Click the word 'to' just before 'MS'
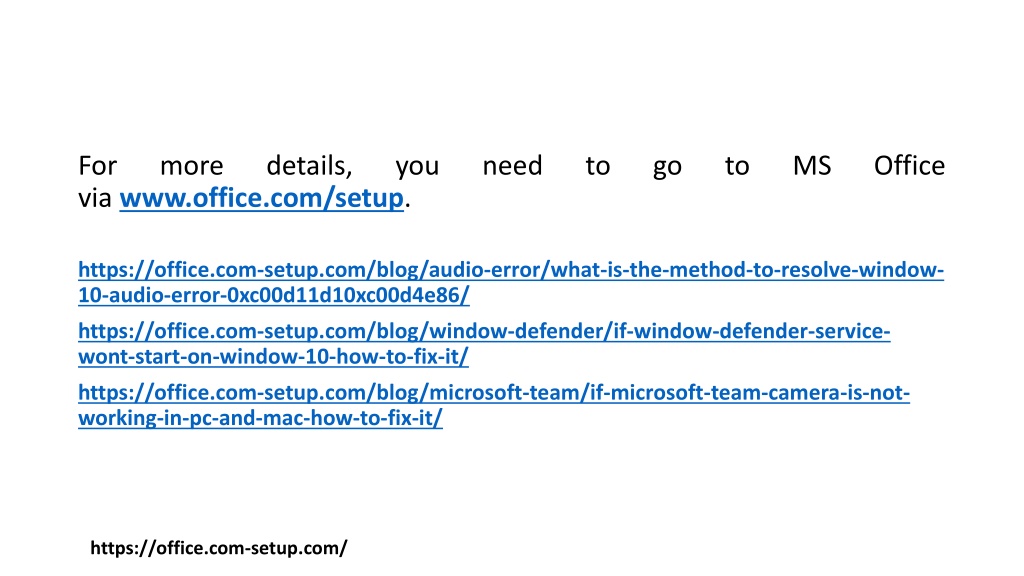This screenshot has width=1024, height=576. pos(737,167)
